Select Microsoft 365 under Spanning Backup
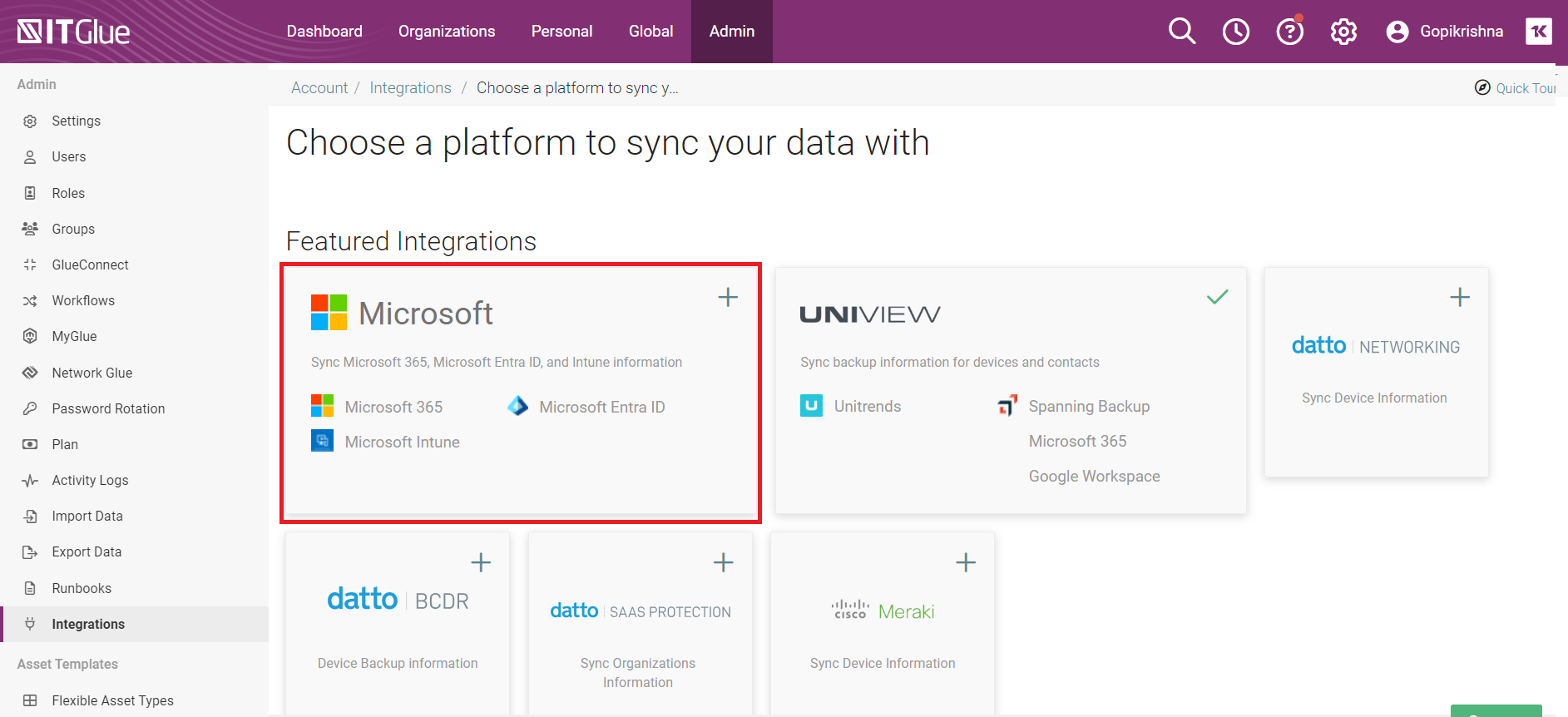The image size is (1568, 717). [1077, 441]
